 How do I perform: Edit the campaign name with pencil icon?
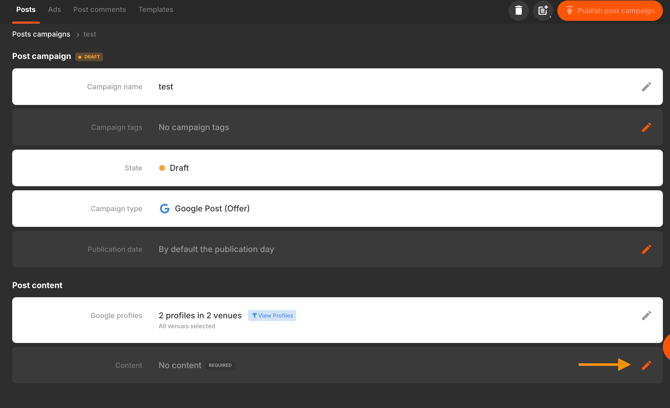[x=646, y=87]
